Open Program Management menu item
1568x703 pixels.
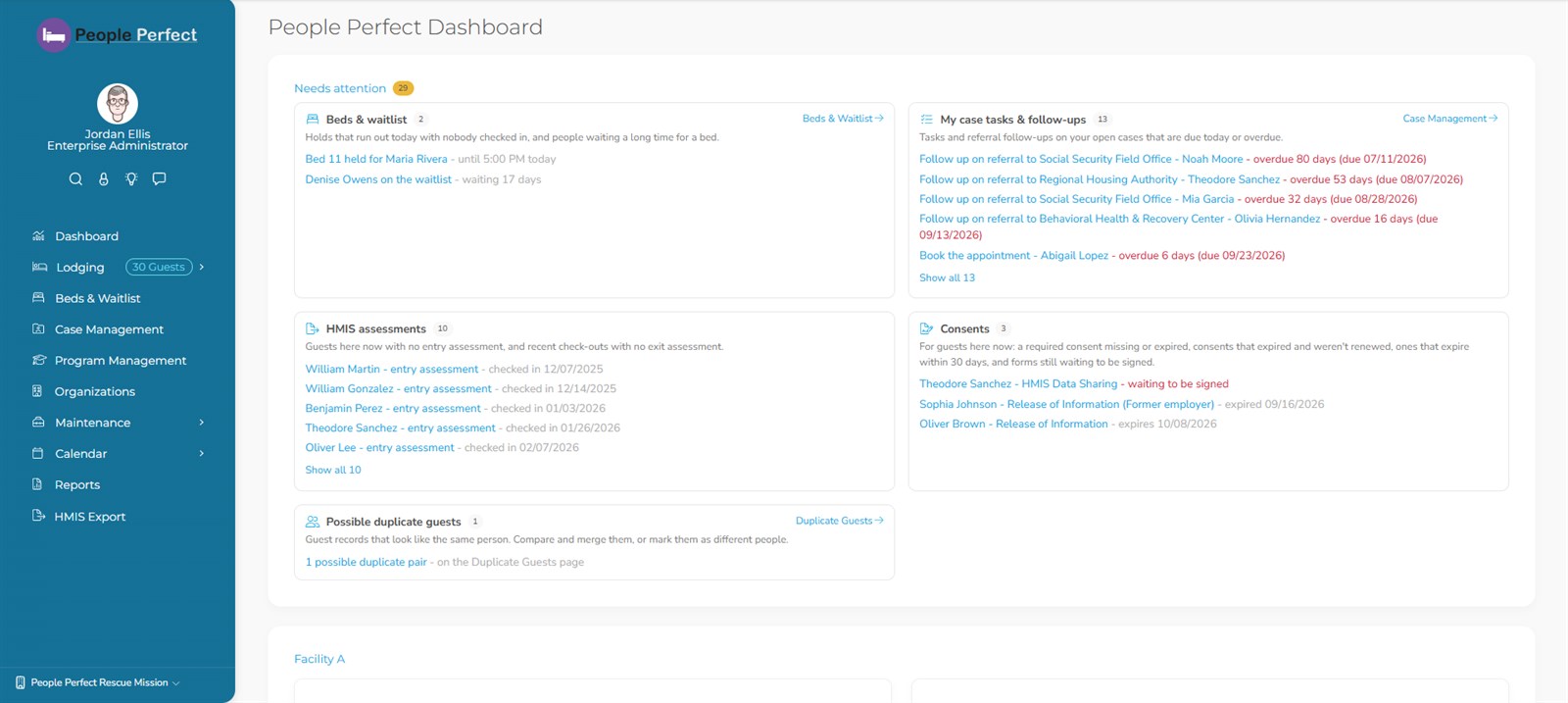121,360
